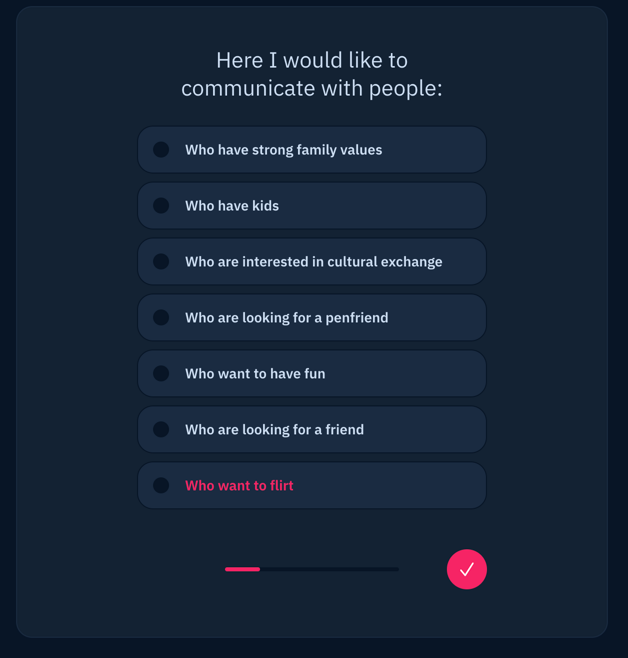Confirm selection with the pink checkmark button
This screenshot has width=628, height=658.
pyautogui.click(x=466, y=569)
